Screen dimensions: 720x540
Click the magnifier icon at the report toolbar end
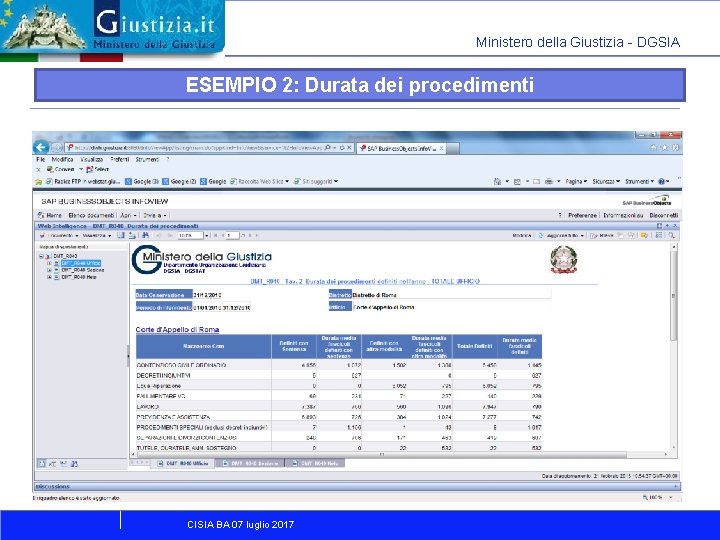[671, 236]
